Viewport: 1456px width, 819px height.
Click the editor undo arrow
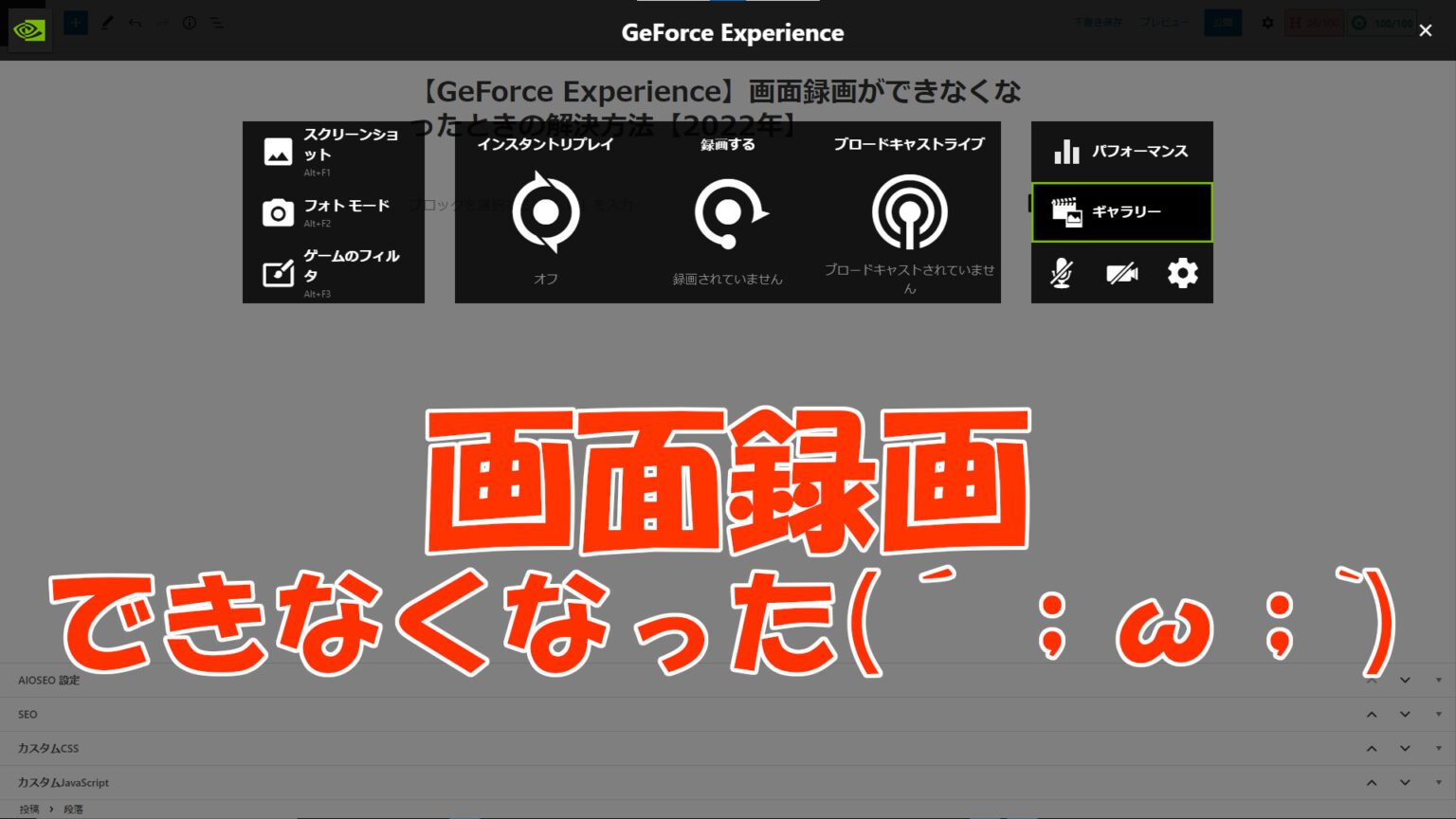coord(136,23)
